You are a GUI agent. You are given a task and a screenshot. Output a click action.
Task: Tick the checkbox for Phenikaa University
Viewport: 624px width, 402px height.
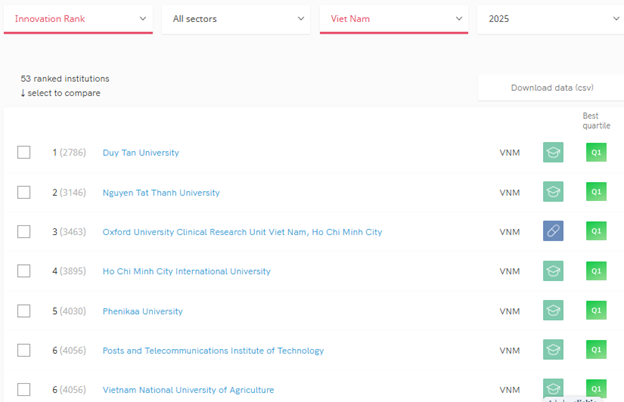pyautogui.click(x=23, y=311)
